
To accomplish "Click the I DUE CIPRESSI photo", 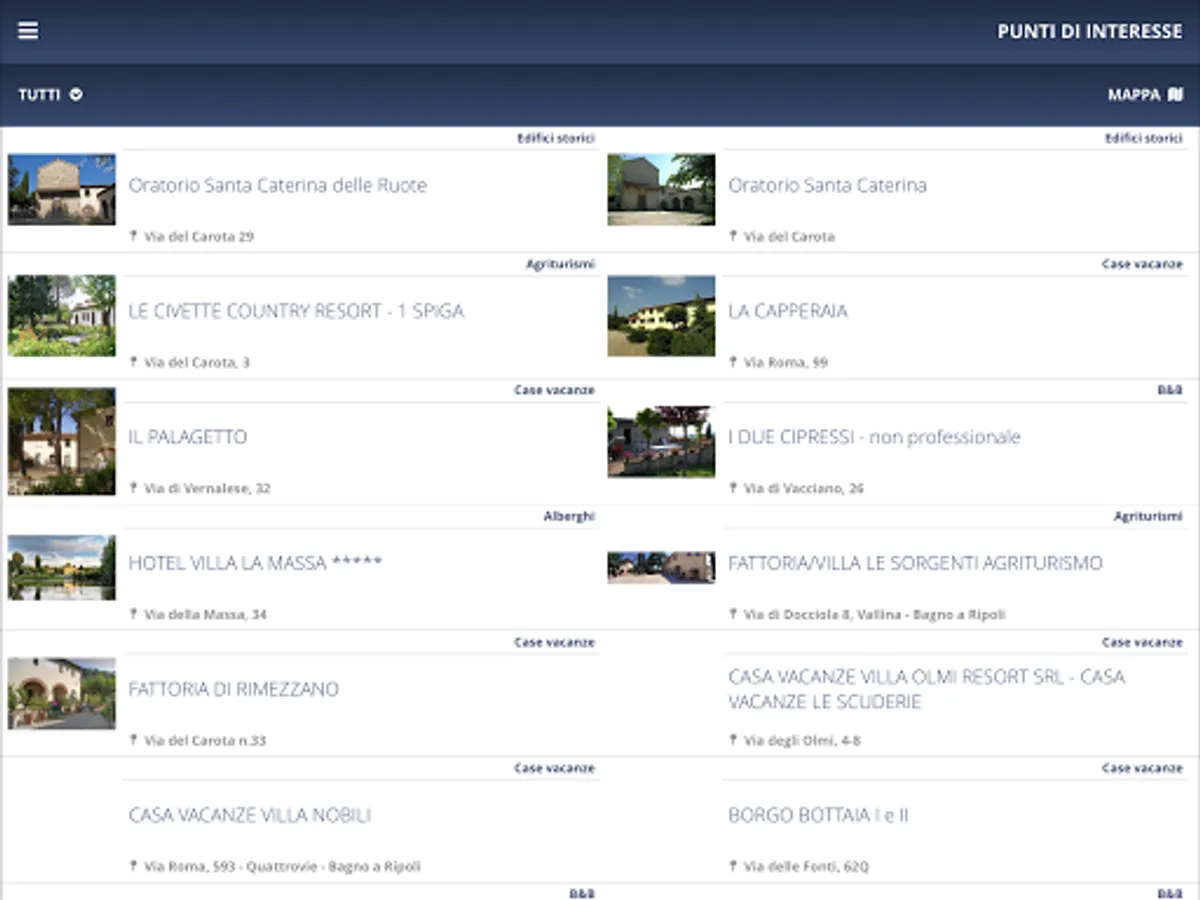I will click(661, 441).
